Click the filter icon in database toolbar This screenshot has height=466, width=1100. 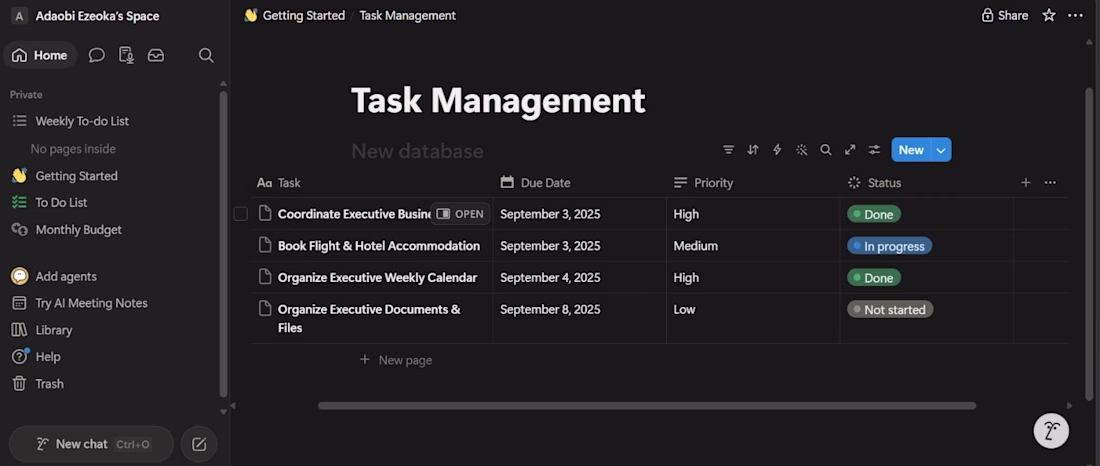click(x=729, y=149)
